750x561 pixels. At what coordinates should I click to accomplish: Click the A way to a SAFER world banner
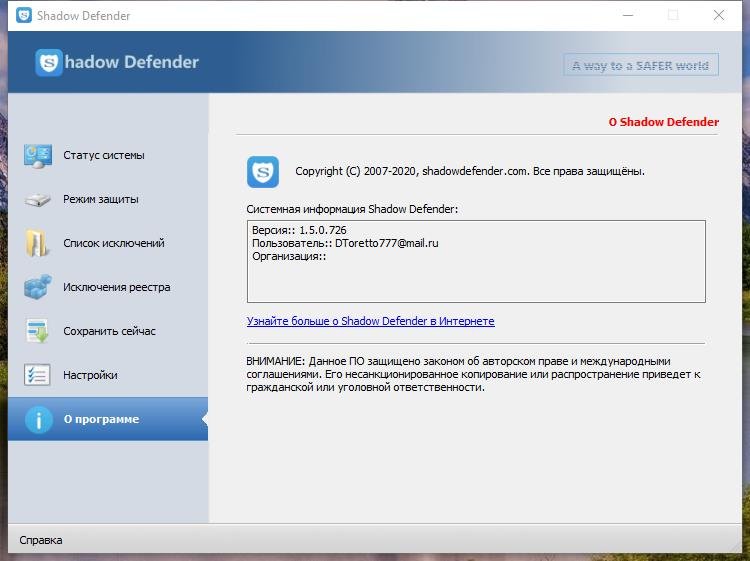(x=641, y=65)
